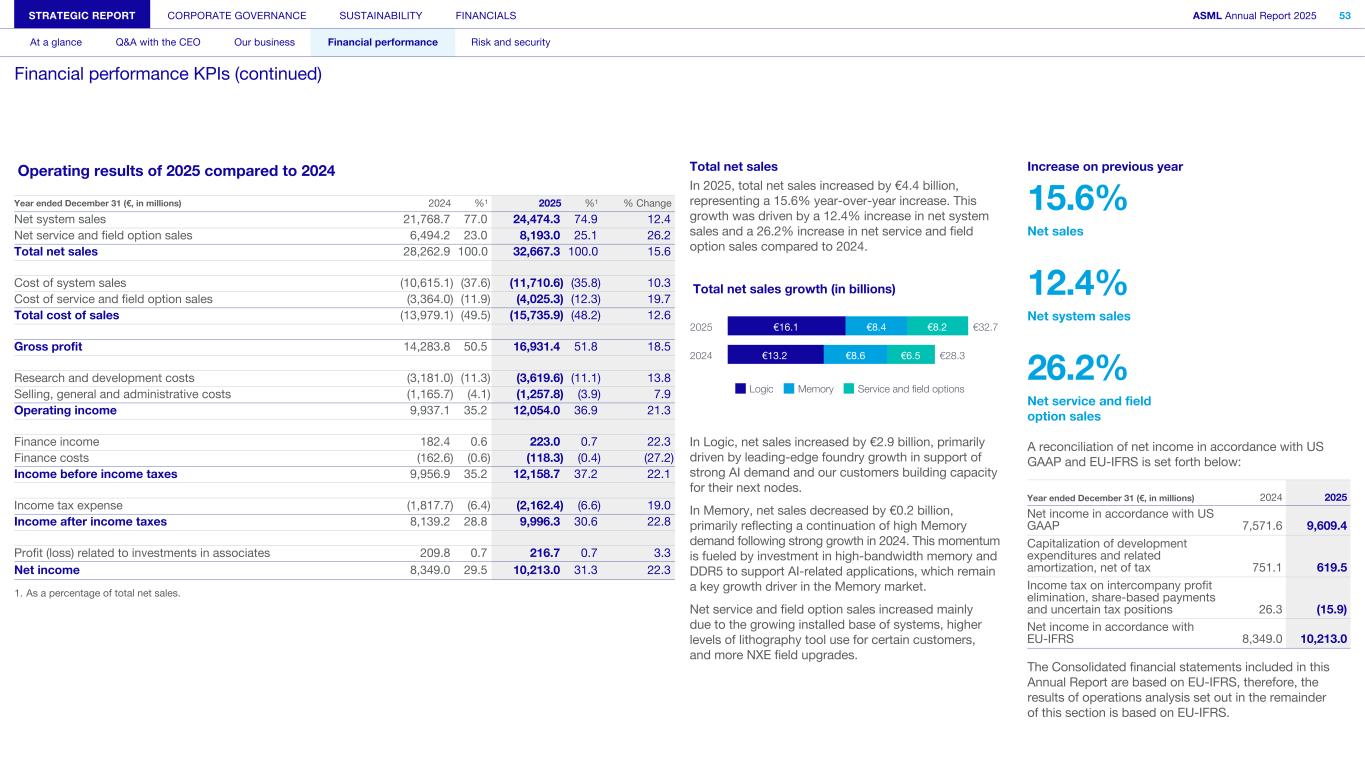Select the At a glance sub-tab
Viewport: 1365px width, 769px height.
click(x=56, y=42)
